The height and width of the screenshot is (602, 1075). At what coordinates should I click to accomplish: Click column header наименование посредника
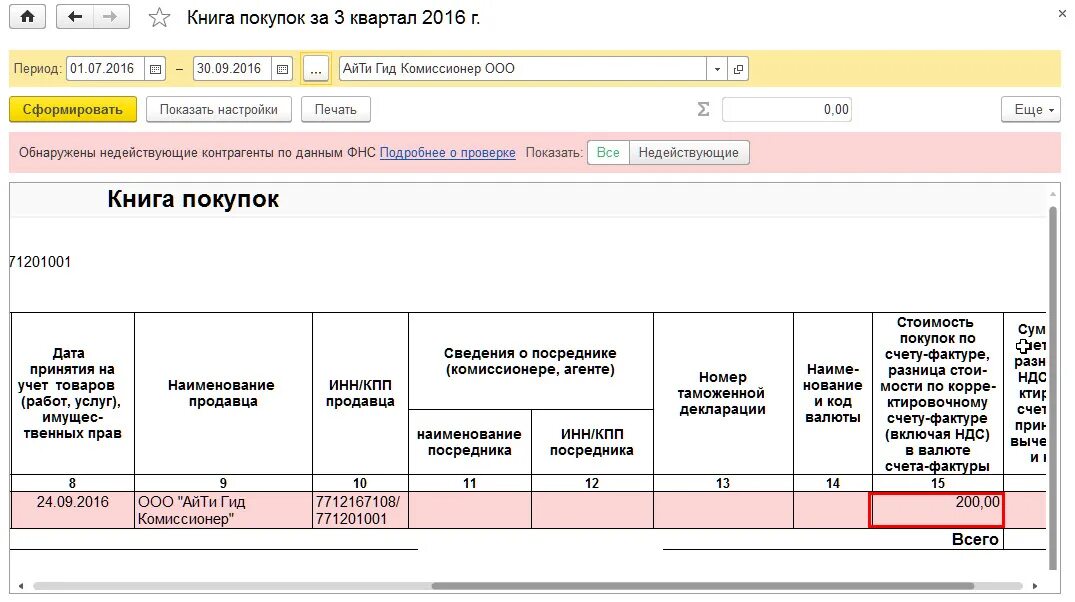coord(470,442)
